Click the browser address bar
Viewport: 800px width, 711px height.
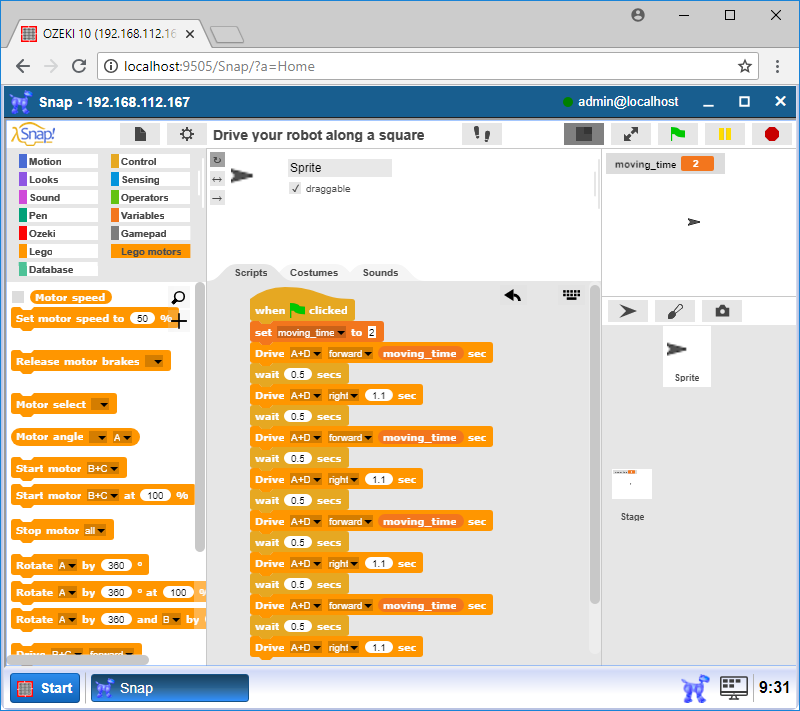click(x=428, y=66)
